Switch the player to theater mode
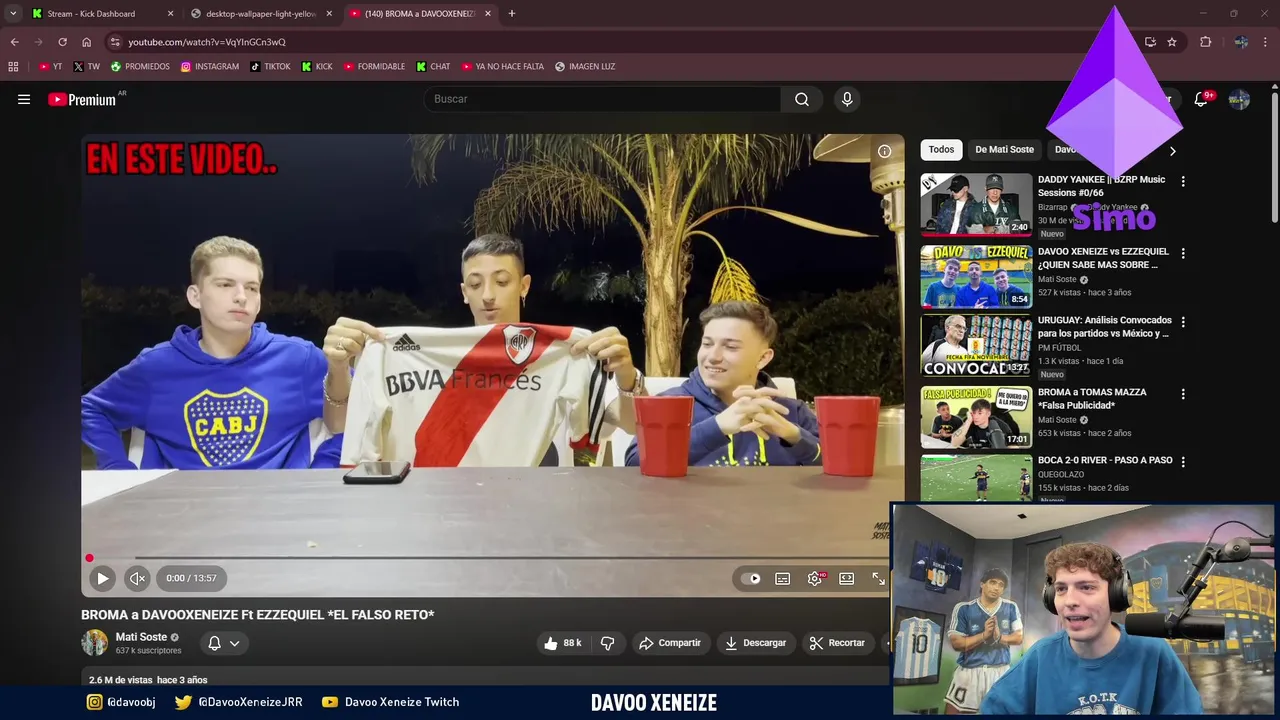Viewport: 1280px width, 720px height. [847, 578]
